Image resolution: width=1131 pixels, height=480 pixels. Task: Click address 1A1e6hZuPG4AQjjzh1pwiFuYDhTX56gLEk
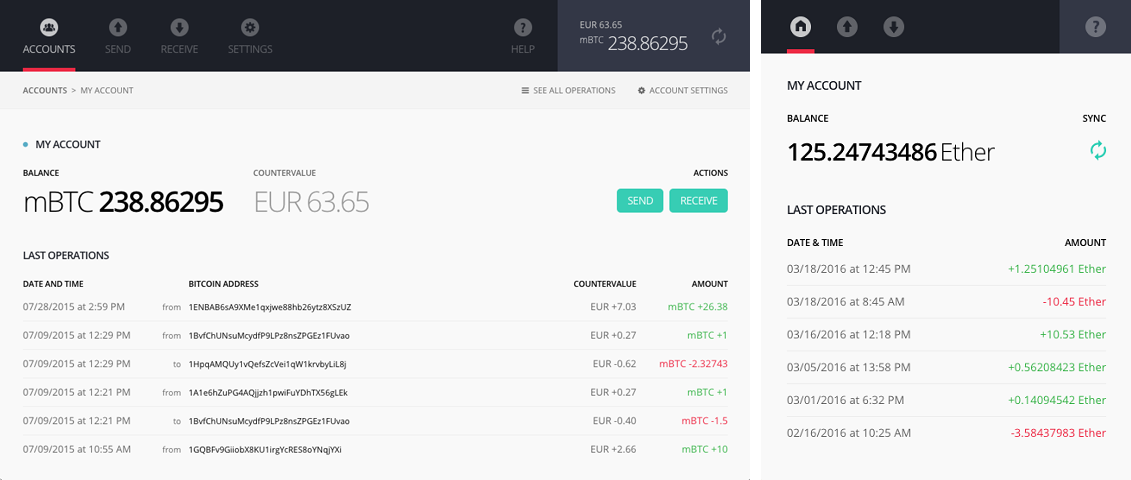tap(268, 393)
